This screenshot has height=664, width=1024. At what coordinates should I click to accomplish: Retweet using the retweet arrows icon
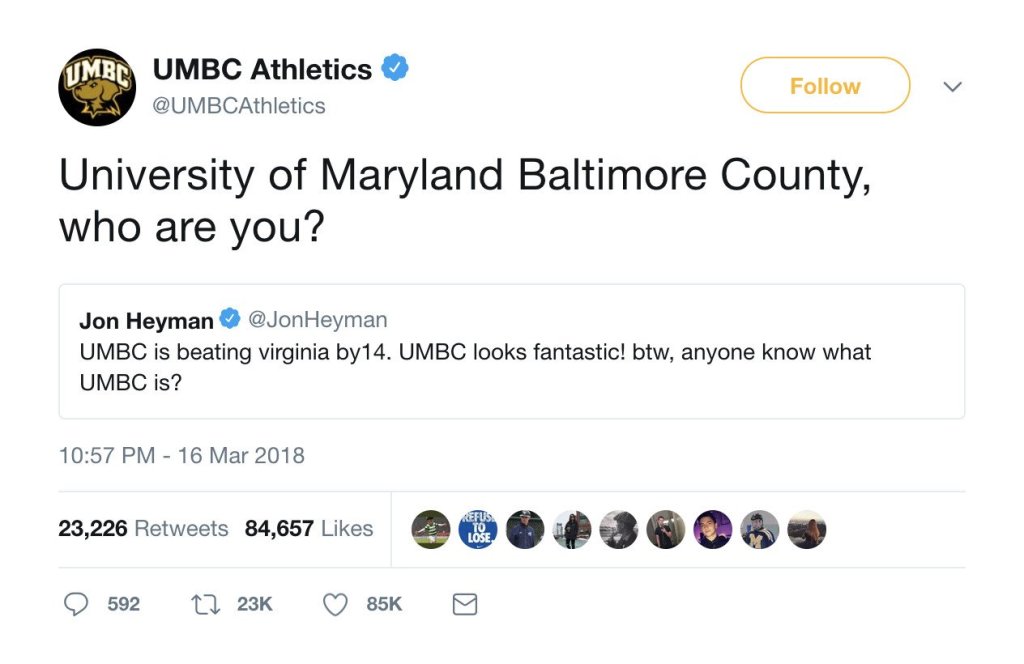tap(204, 604)
